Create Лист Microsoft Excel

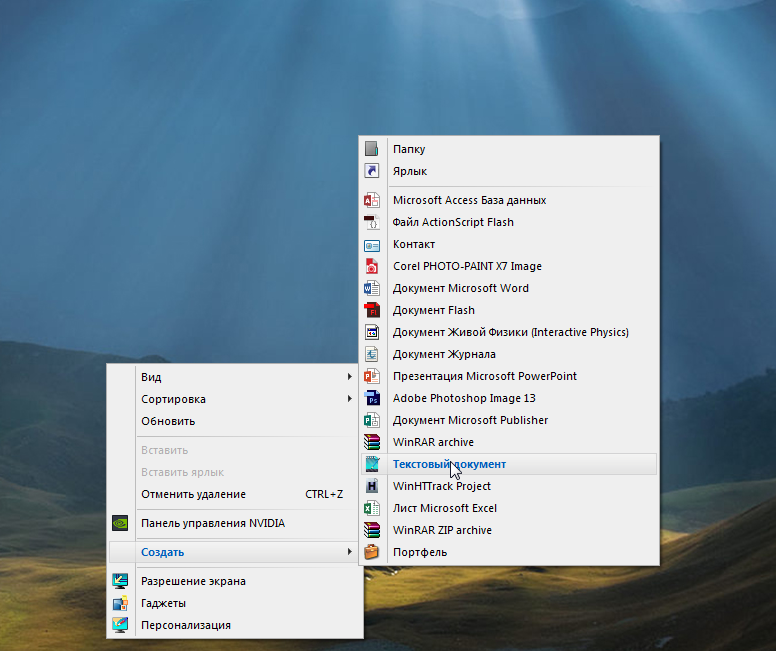coord(509,508)
